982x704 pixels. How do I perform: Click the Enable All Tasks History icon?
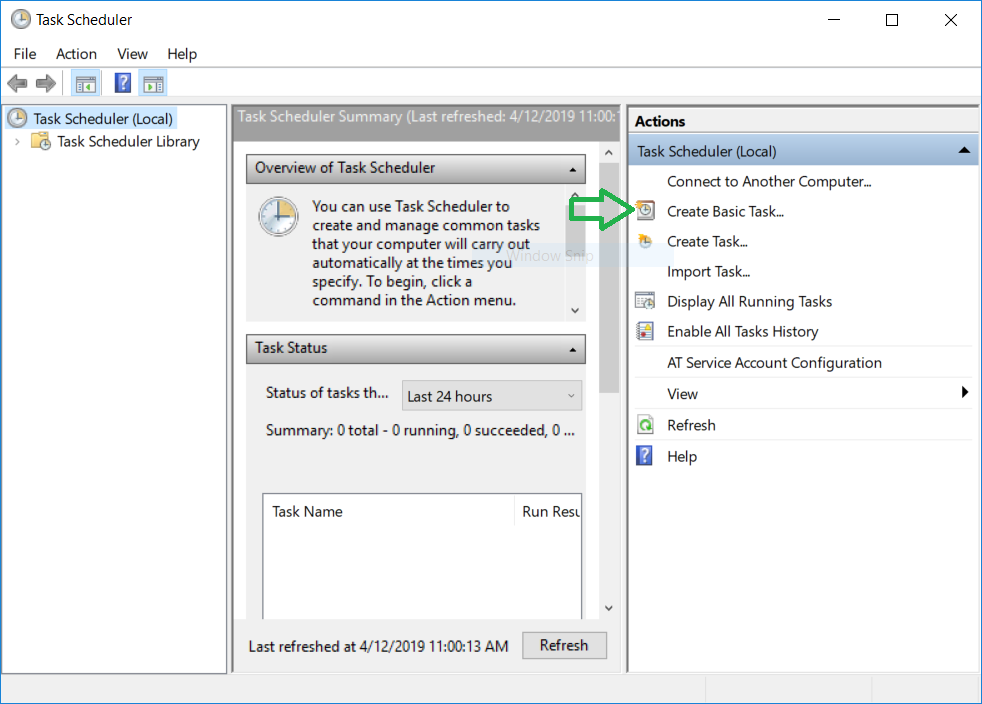click(646, 331)
